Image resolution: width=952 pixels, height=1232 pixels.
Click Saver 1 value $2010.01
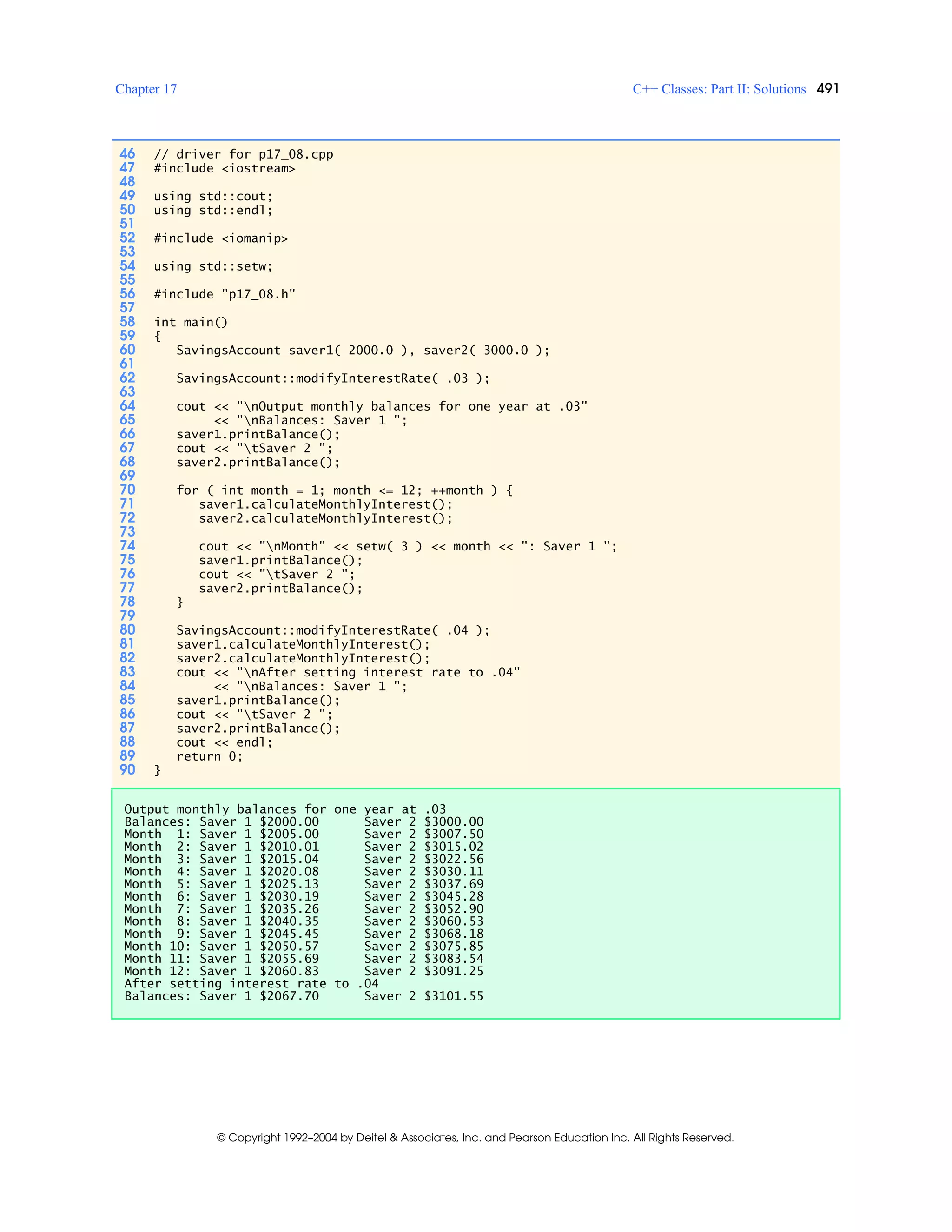(289, 847)
